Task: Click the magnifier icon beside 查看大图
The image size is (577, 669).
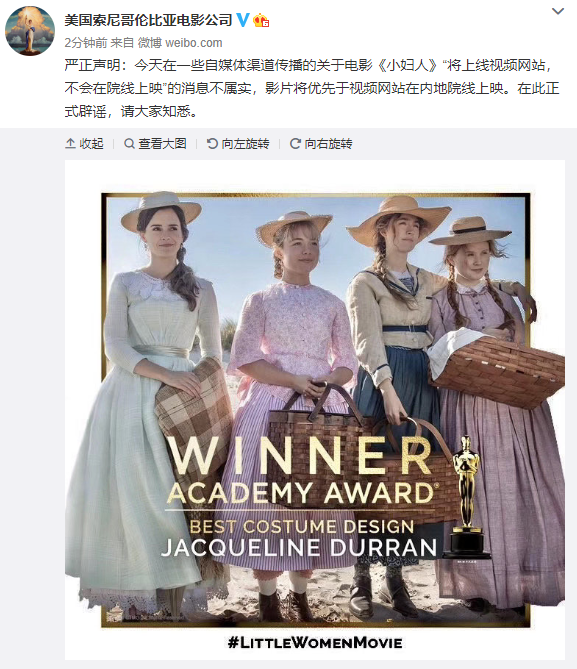Action: click(x=129, y=144)
